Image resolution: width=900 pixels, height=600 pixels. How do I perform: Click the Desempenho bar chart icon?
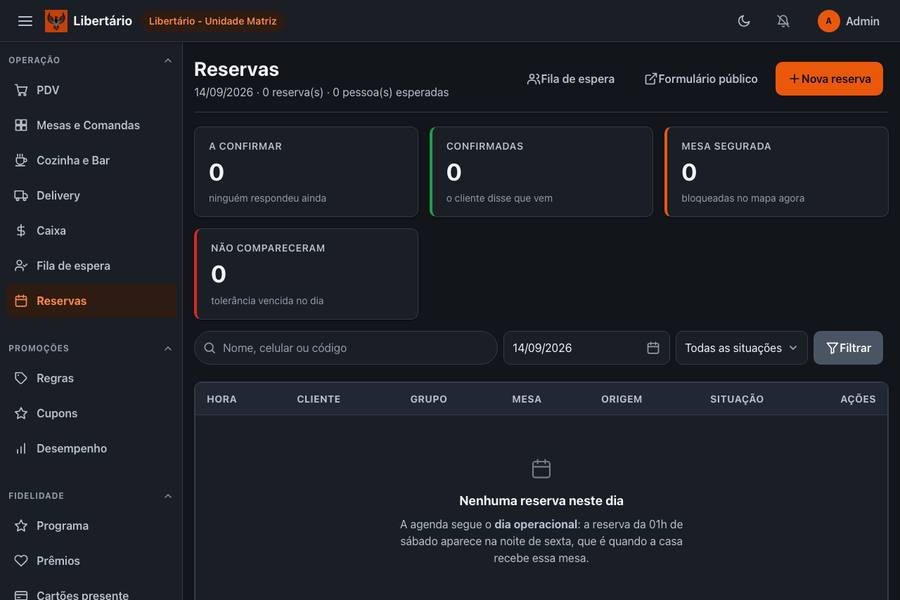21,448
